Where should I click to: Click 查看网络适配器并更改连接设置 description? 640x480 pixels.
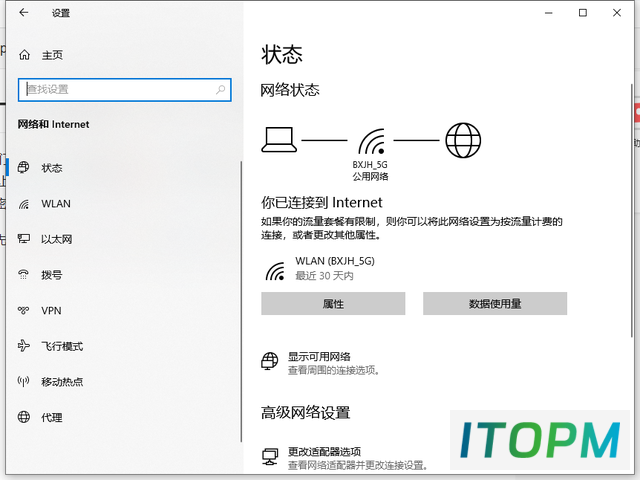[x=358, y=465]
